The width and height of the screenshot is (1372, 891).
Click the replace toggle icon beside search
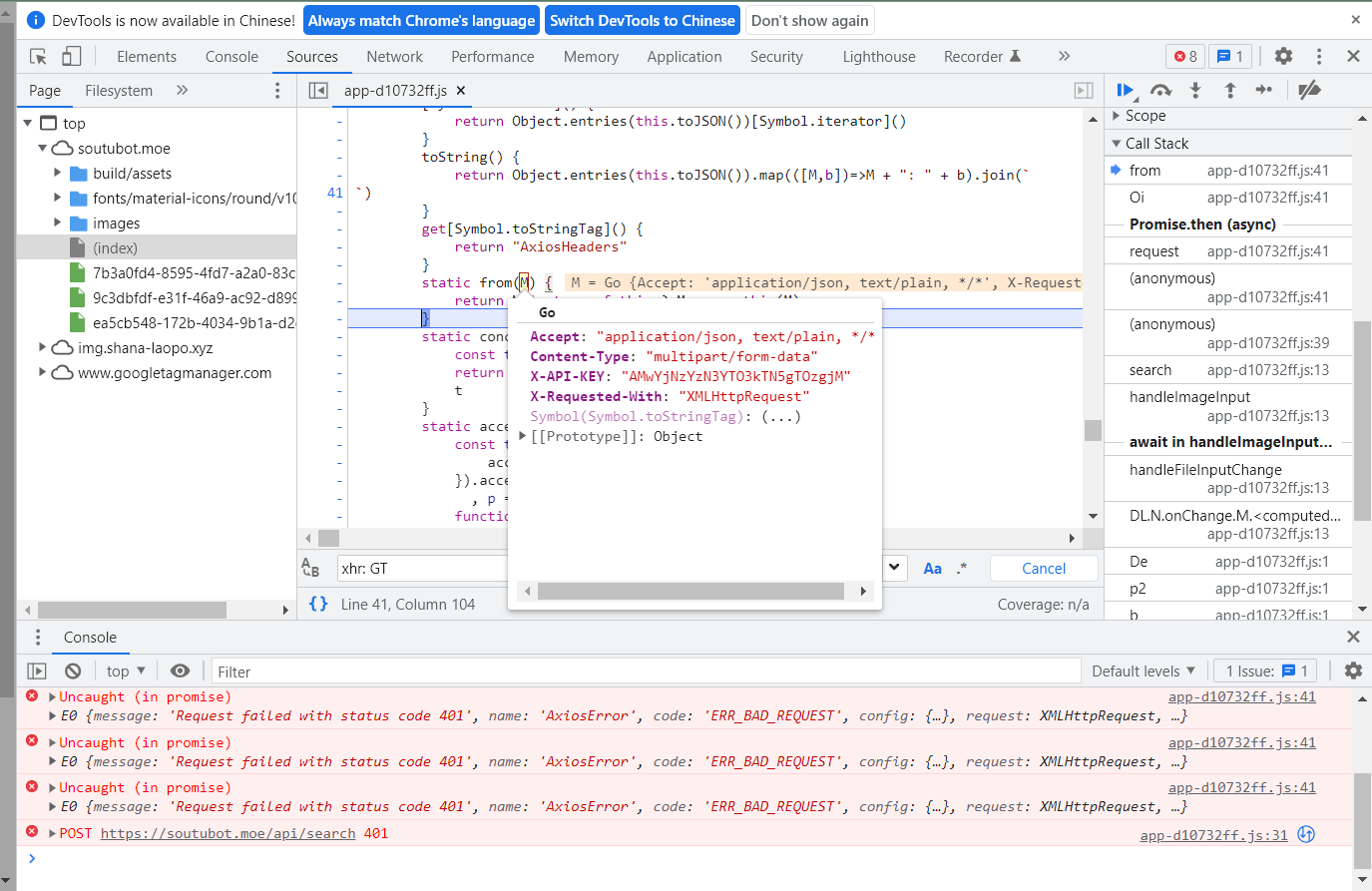310,568
